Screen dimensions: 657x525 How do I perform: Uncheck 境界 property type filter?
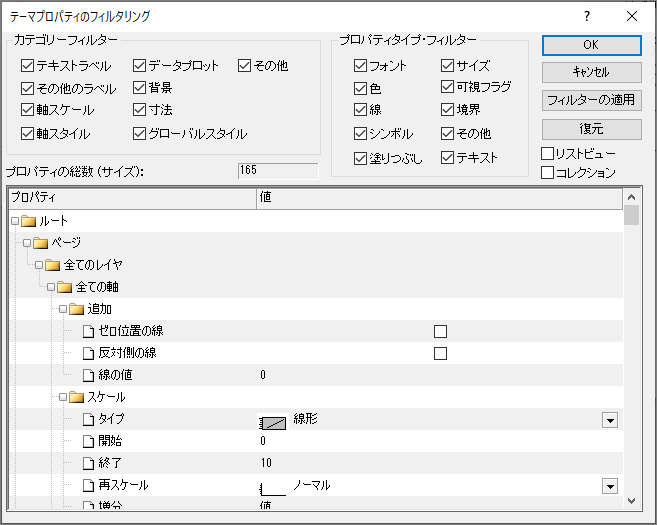click(x=447, y=110)
